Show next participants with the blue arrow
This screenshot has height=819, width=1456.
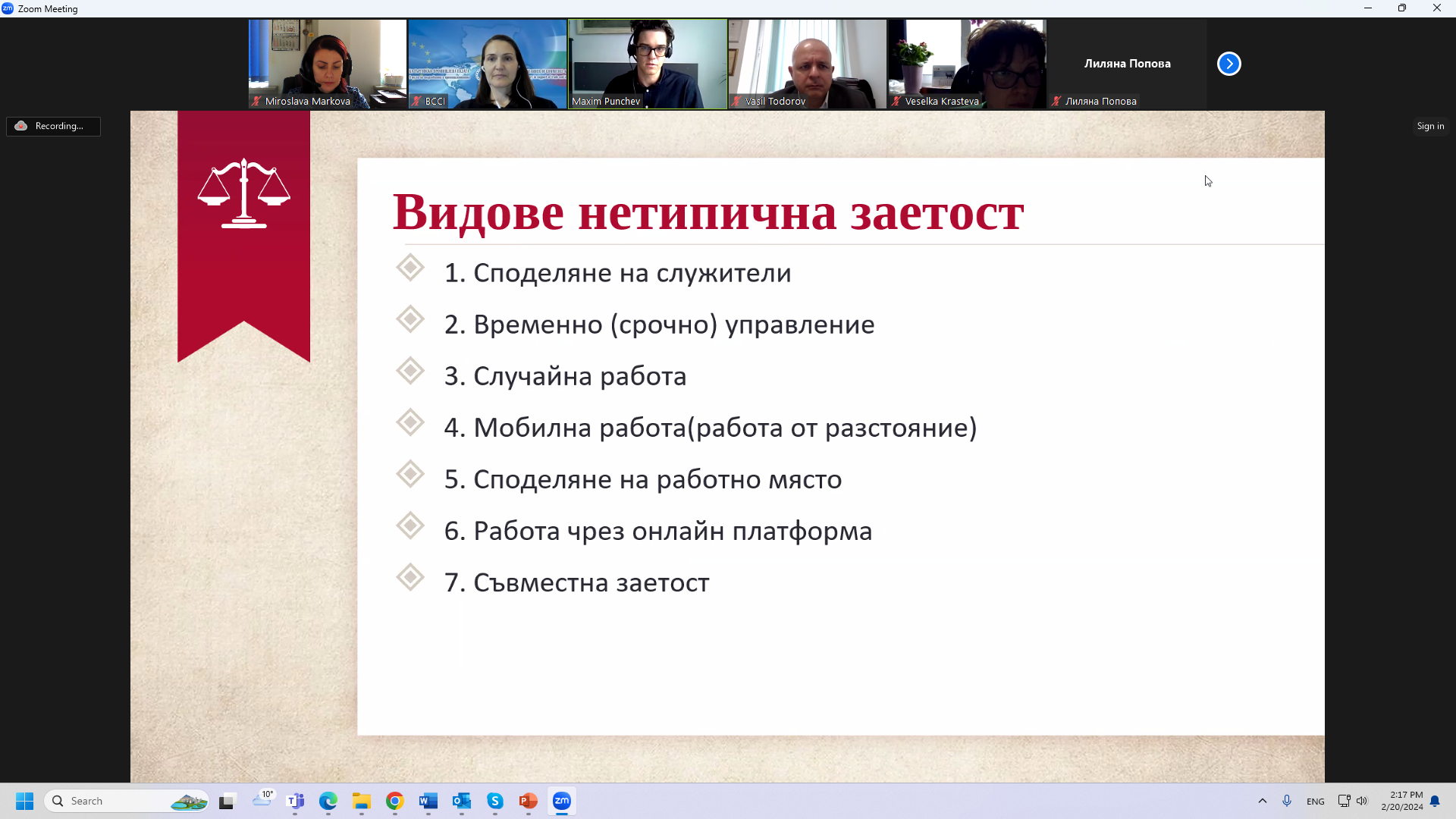pos(1228,64)
